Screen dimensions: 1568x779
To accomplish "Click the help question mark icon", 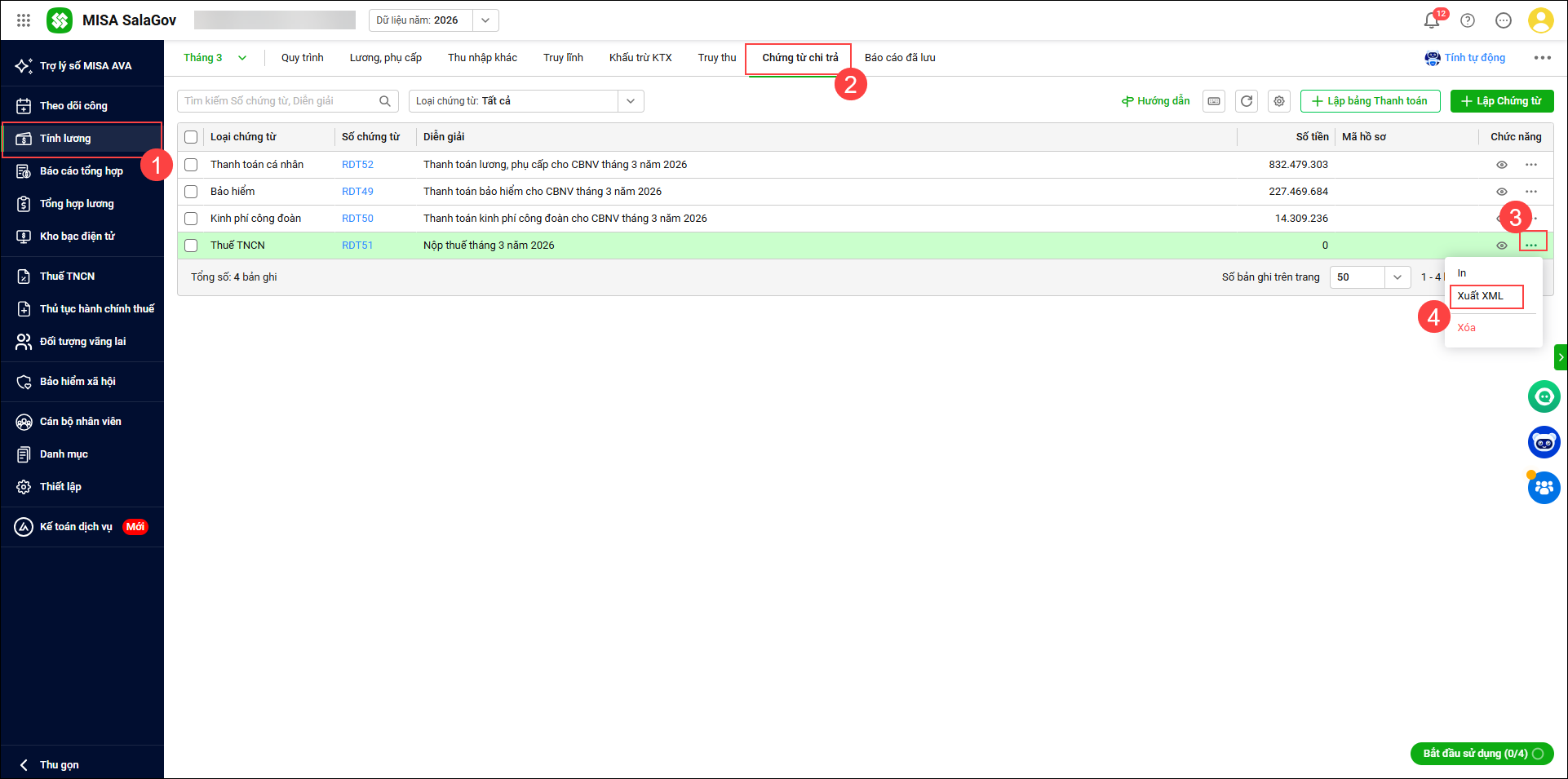I will pyautogui.click(x=1468, y=20).
